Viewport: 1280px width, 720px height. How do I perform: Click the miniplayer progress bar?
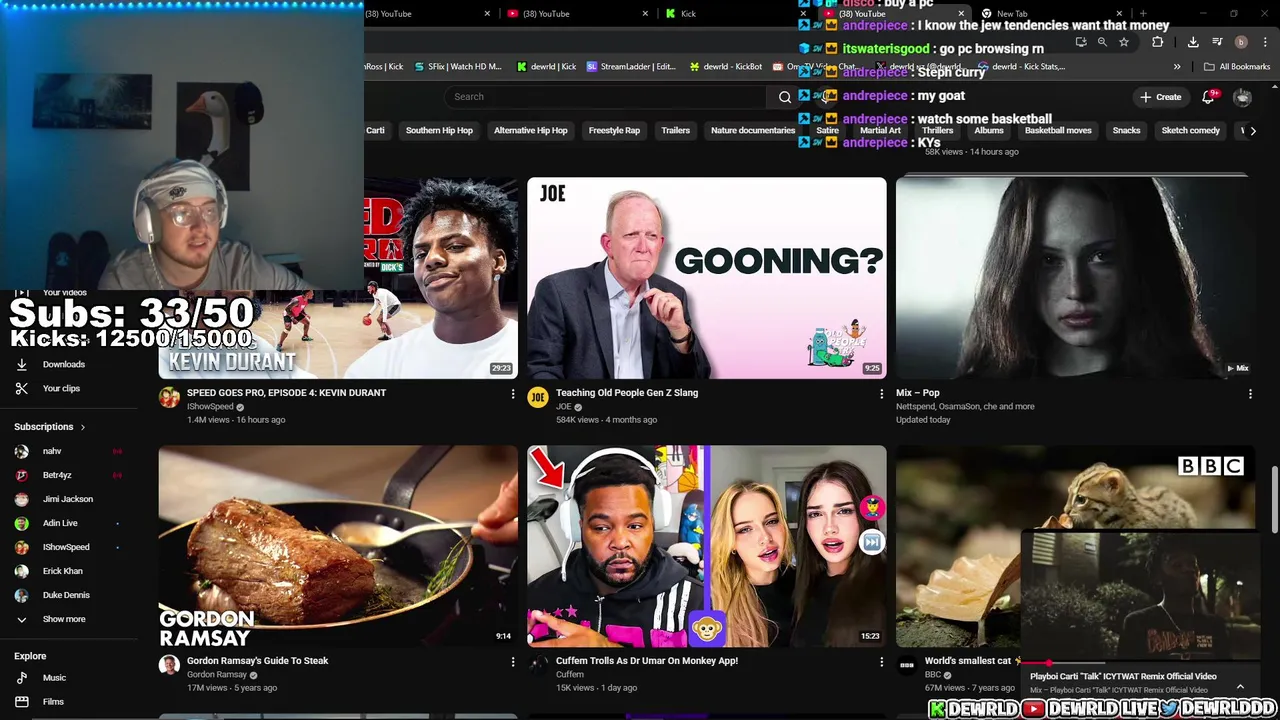click(1140, 663)
